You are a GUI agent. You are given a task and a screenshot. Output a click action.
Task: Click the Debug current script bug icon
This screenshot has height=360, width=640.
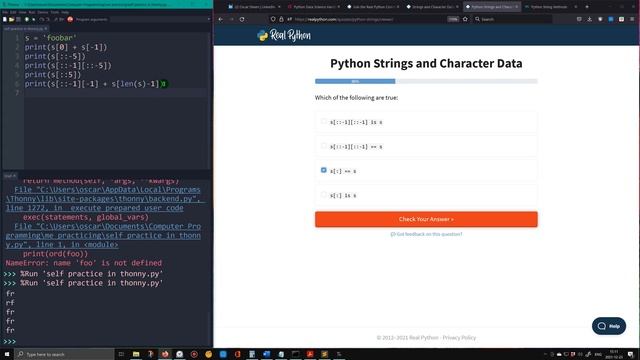pyautogui.click(x=34, y=19)
